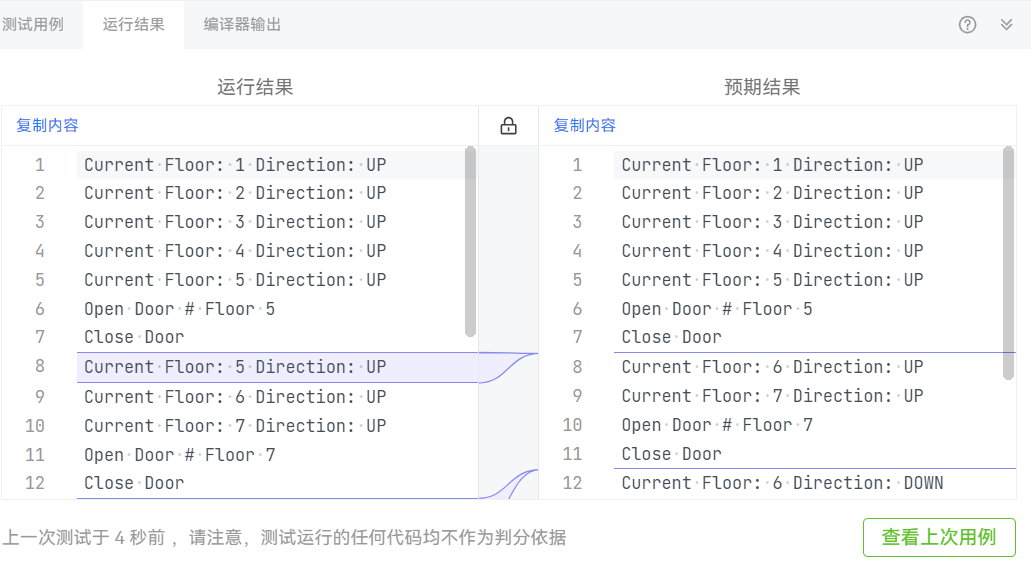Click the expected result panel scrollbar
This screenshot has height=567, width=1031.
coord(1009,260)
